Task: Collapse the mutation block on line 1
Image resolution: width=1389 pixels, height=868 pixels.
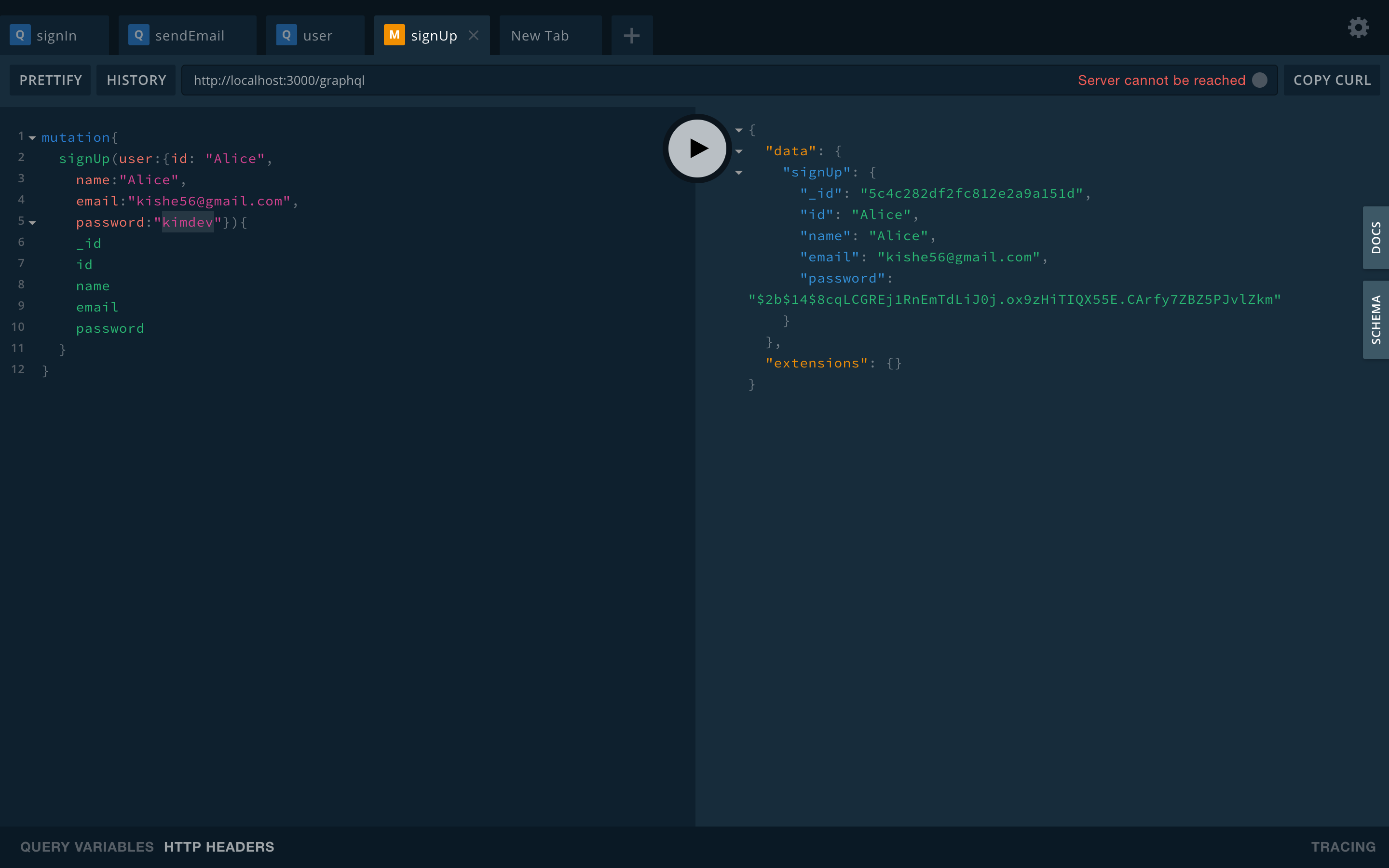Action: tap(32, 137)
